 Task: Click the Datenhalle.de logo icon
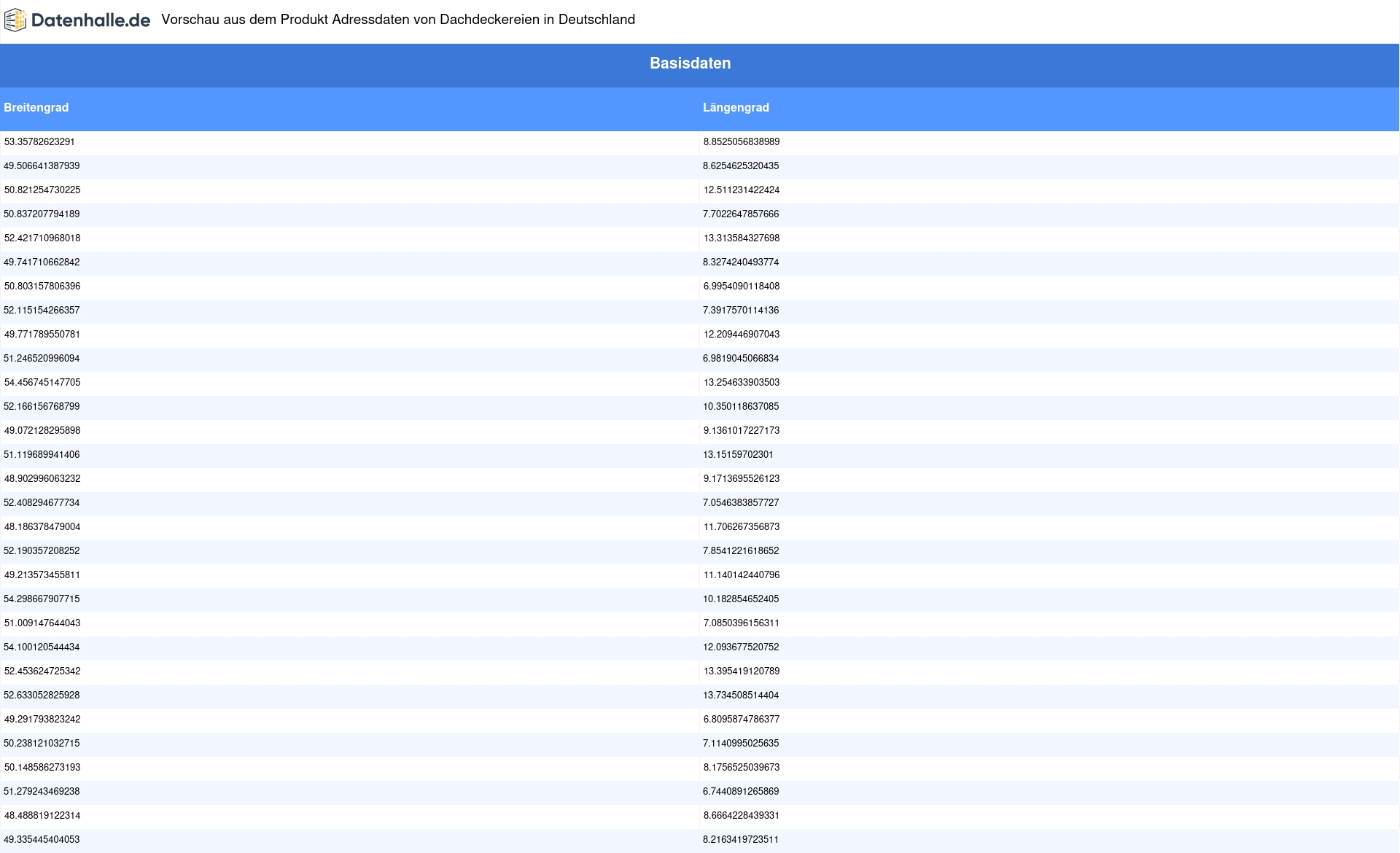click(x=15, y=20)
